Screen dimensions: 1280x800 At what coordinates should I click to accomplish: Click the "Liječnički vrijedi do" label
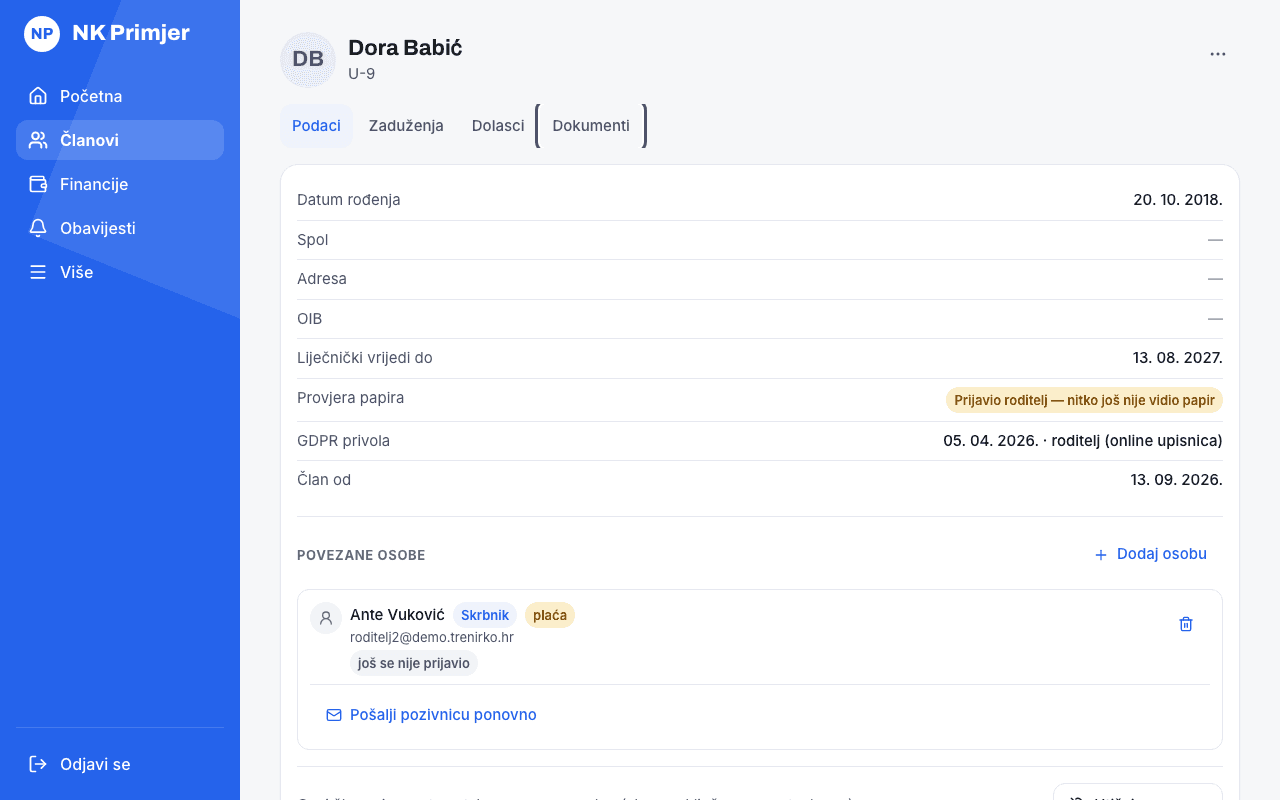[365, 358]
